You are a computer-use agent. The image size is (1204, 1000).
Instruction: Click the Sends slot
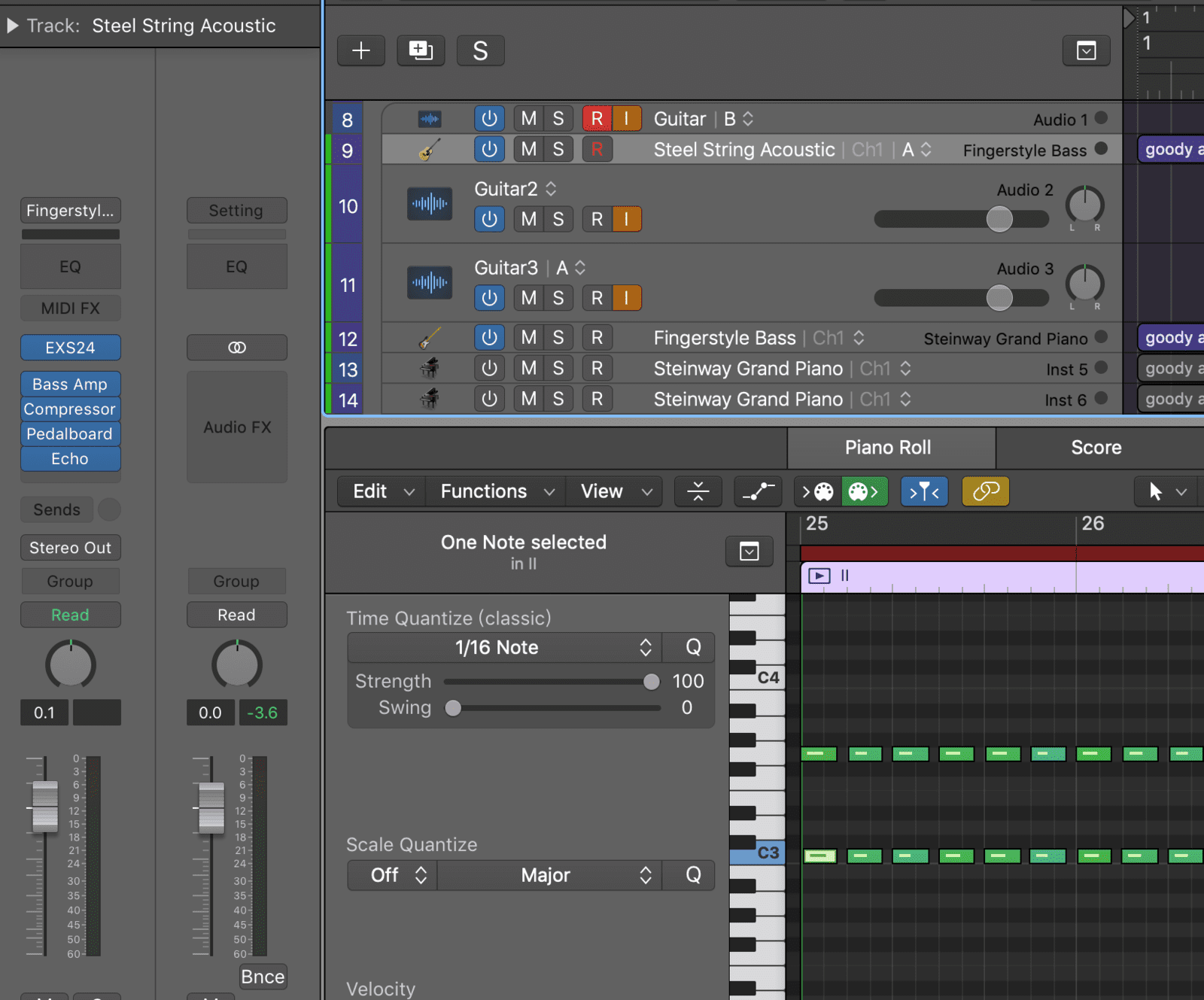tap(56, 509)
